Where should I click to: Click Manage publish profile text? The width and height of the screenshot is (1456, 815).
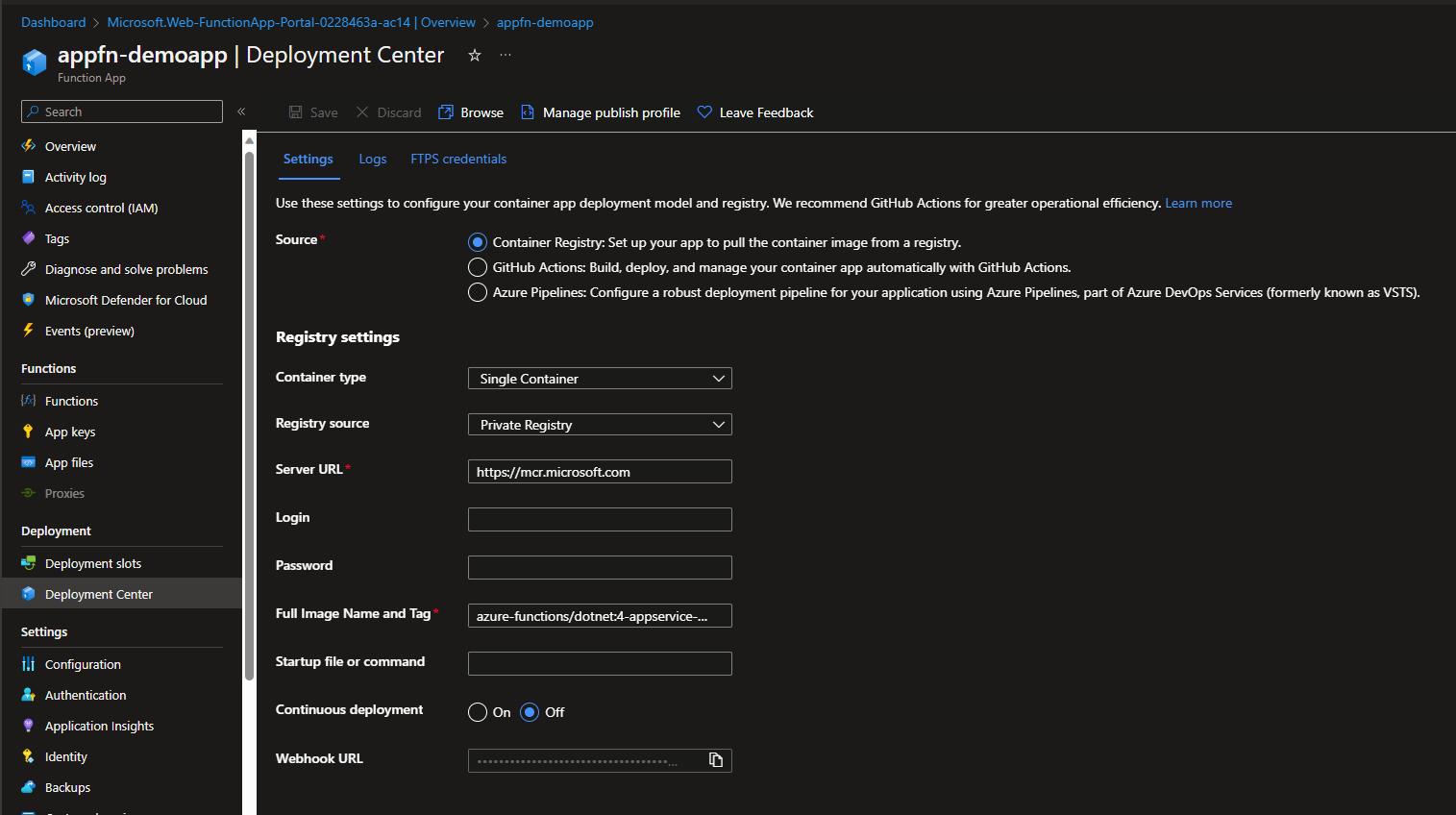click(x=611, y=112)
